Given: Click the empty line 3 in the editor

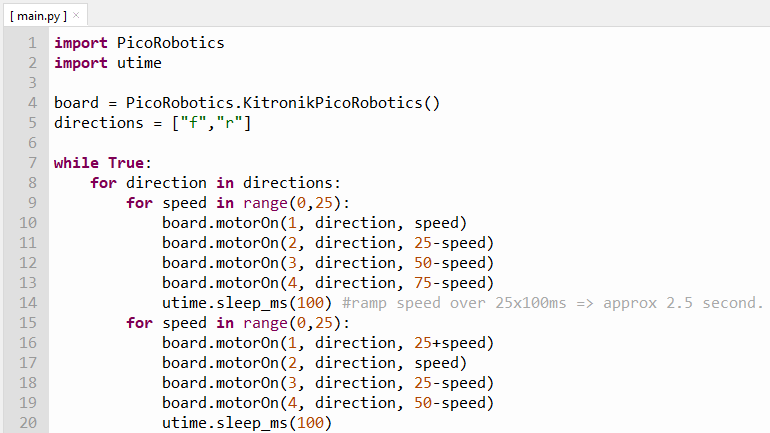Looking at the screenshot, I should [300, 83].
